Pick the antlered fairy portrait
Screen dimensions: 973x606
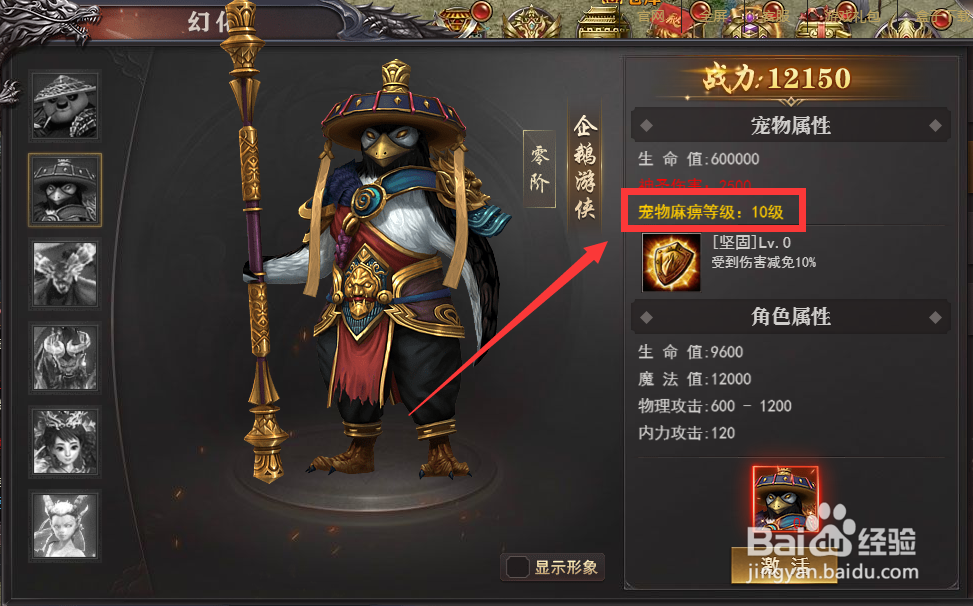pyautogui.click(x=65, y=526)
